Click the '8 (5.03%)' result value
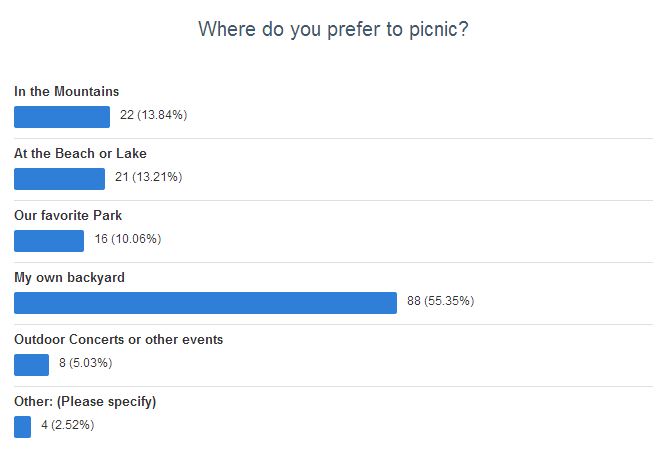 (x=85, y=363)
